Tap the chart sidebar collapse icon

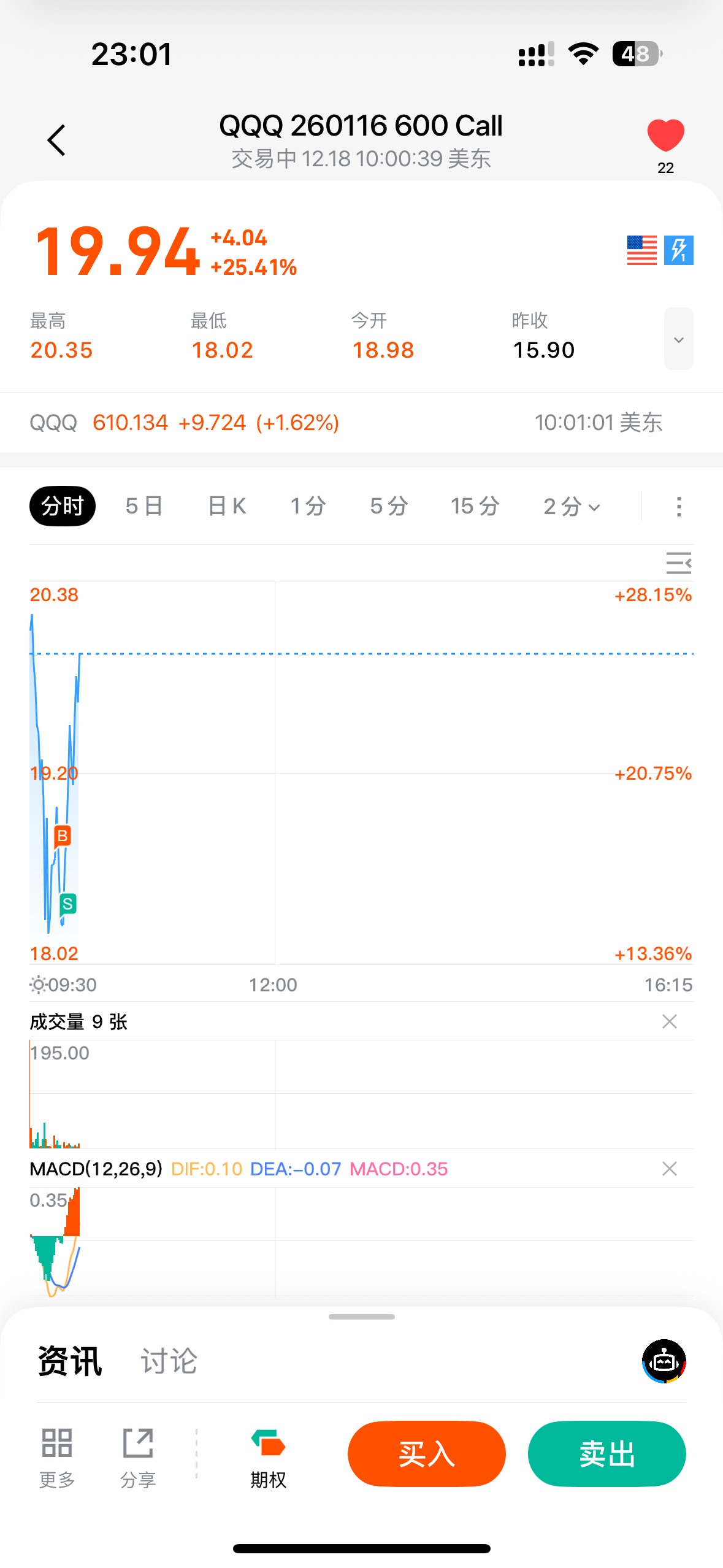678,563
